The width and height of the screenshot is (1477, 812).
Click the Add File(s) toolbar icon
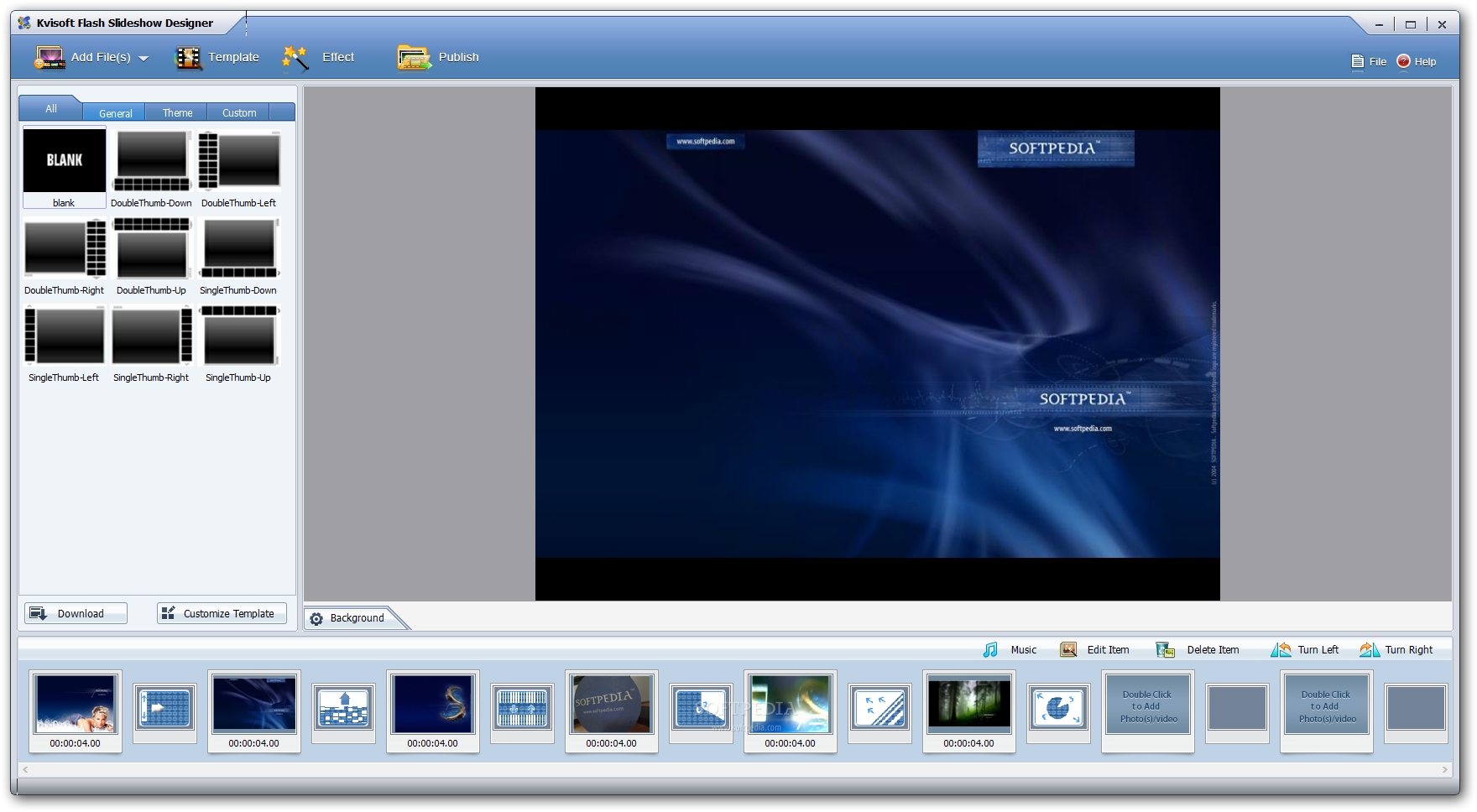tap(50, 57)
